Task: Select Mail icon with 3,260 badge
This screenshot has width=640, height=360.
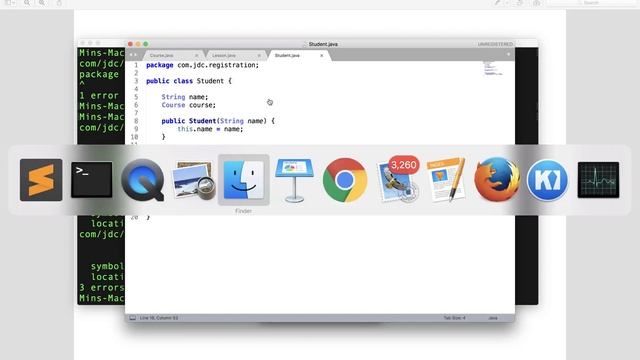Action: [397, 180]
